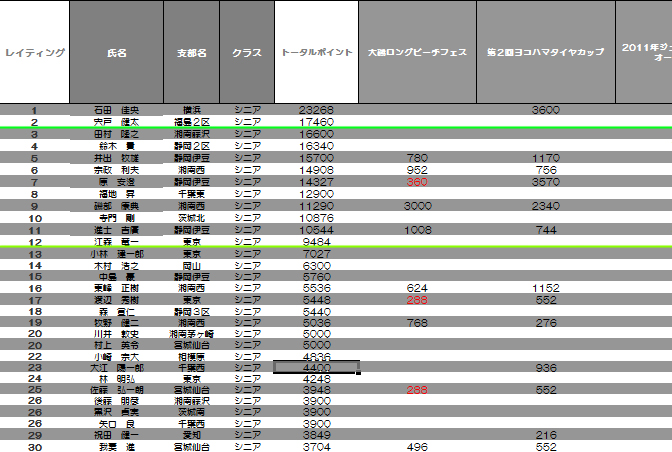The width and height of the screenshot is (672, 452).
Task: Select the 支部名 header cell
Action: [192, 52]
